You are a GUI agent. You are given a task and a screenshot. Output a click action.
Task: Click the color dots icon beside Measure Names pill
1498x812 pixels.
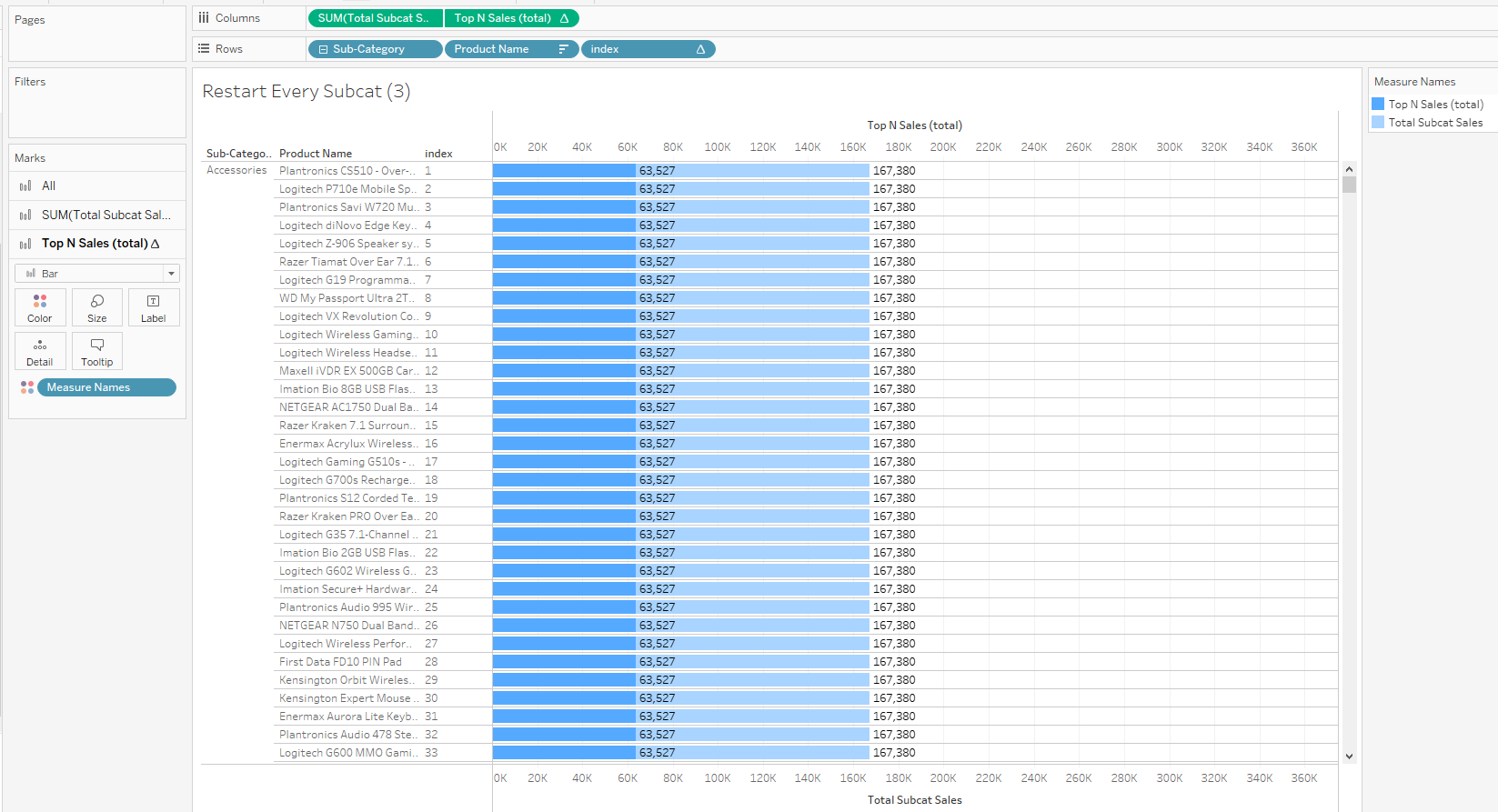[x=27, y=387]
